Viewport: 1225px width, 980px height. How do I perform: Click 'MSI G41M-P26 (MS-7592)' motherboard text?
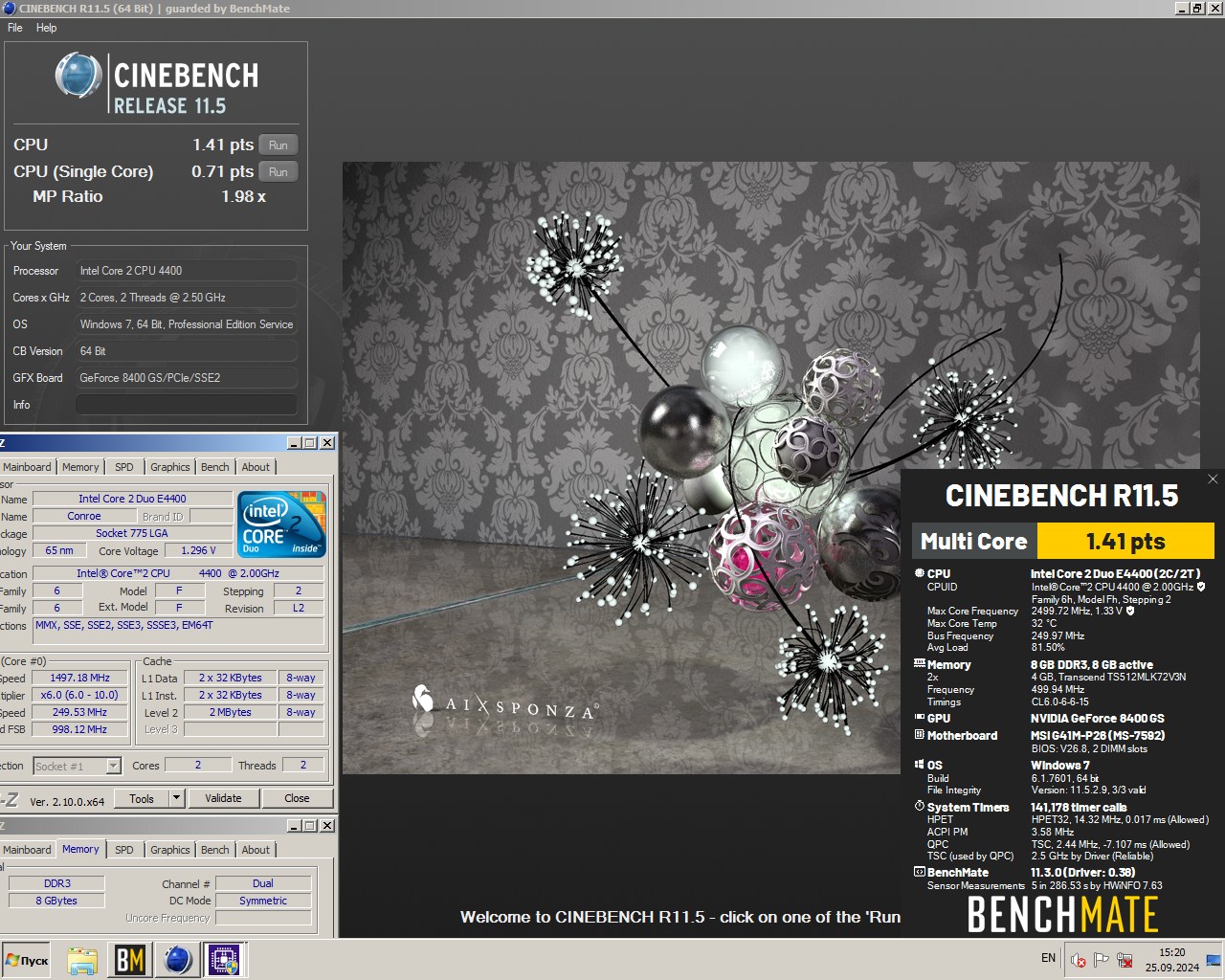[x=1096, y=735]
